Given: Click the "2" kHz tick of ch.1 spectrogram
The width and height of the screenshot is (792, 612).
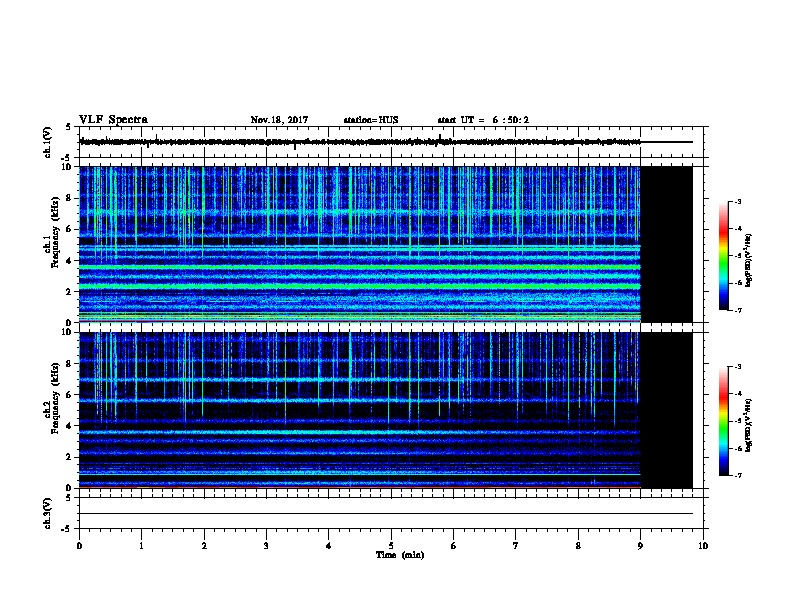Looking at the screenshot, I should tap(69, 291).
